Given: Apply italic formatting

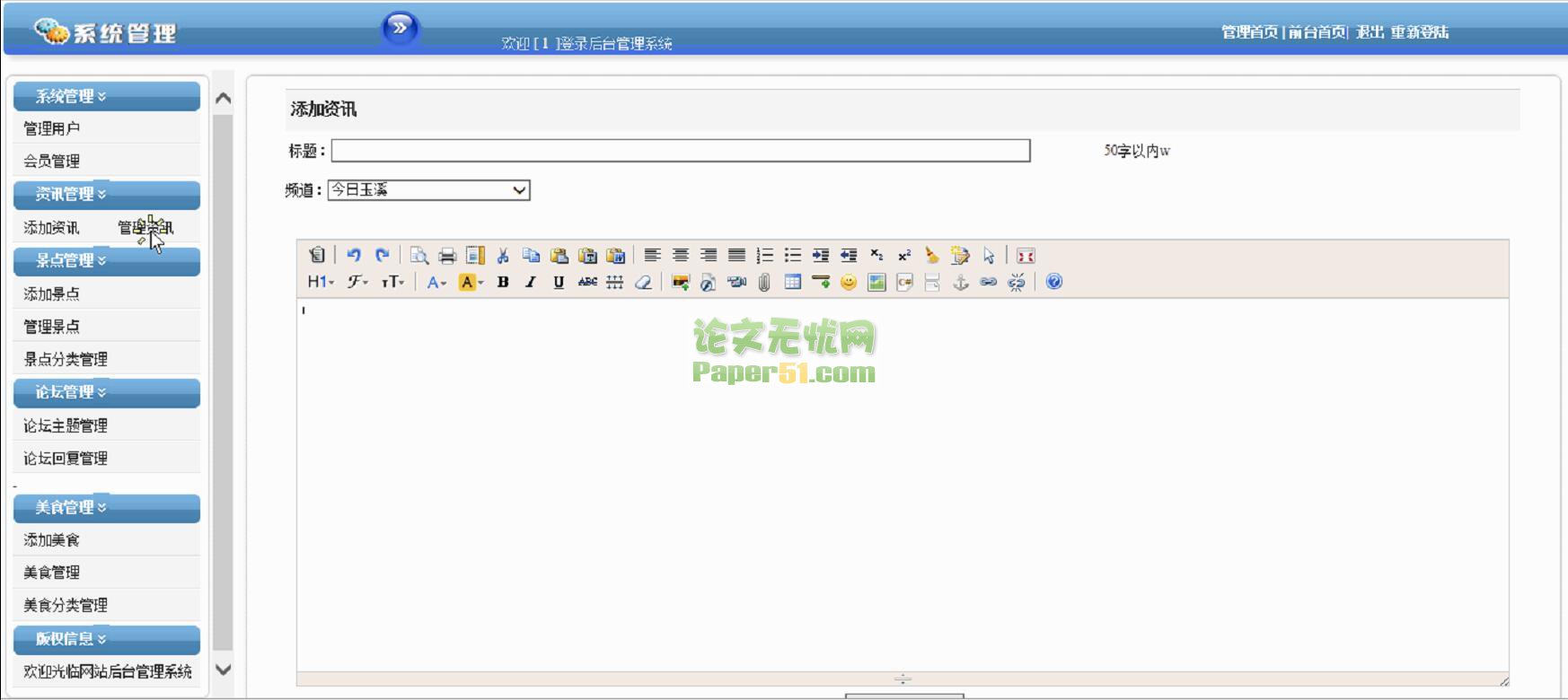Looking at the screenshot, I should (531, 282).
